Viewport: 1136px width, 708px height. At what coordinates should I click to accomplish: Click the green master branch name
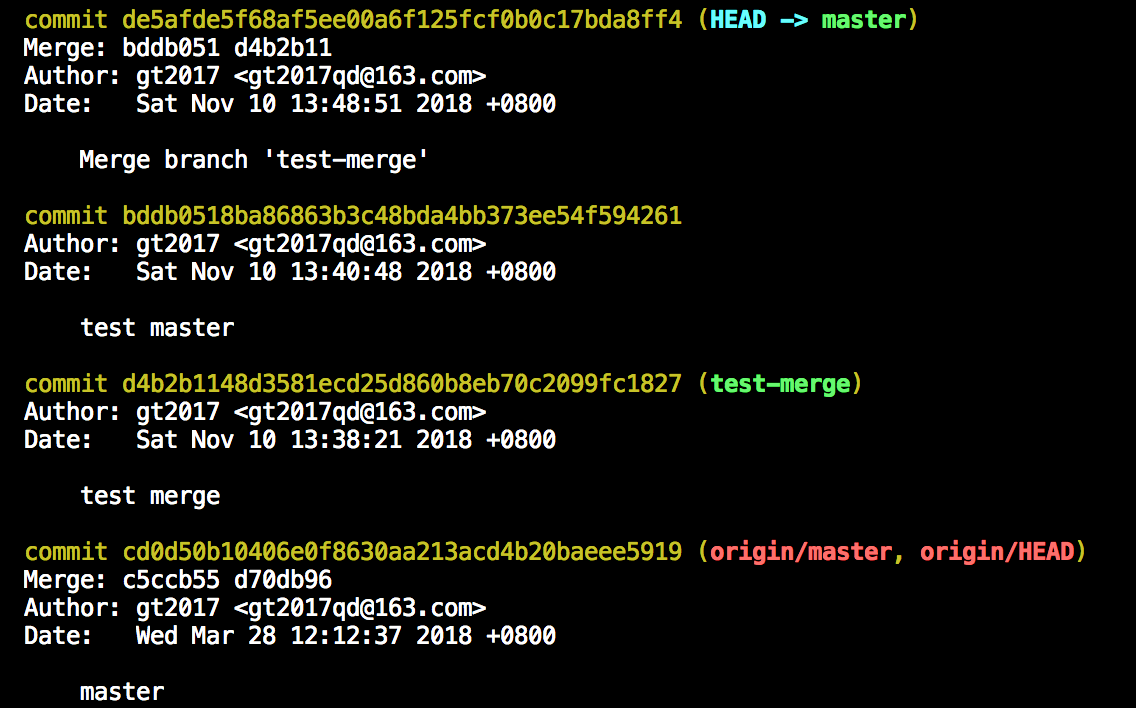click(864, 20)
